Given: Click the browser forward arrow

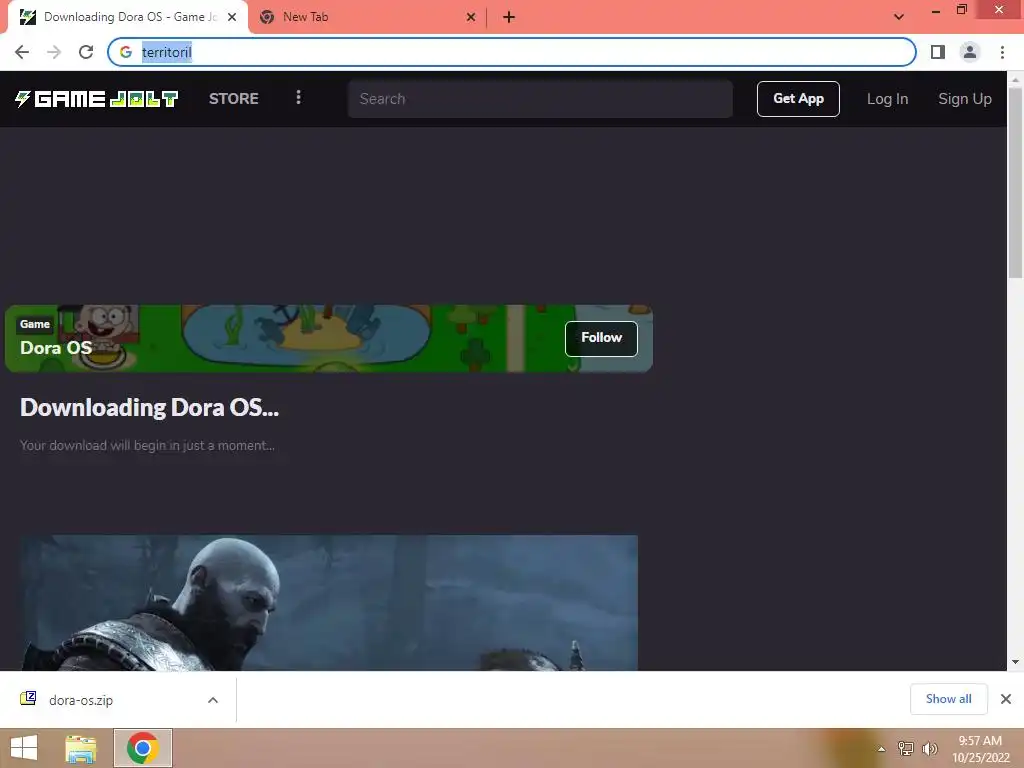Looking at the screenshot, I should (54, 52).
